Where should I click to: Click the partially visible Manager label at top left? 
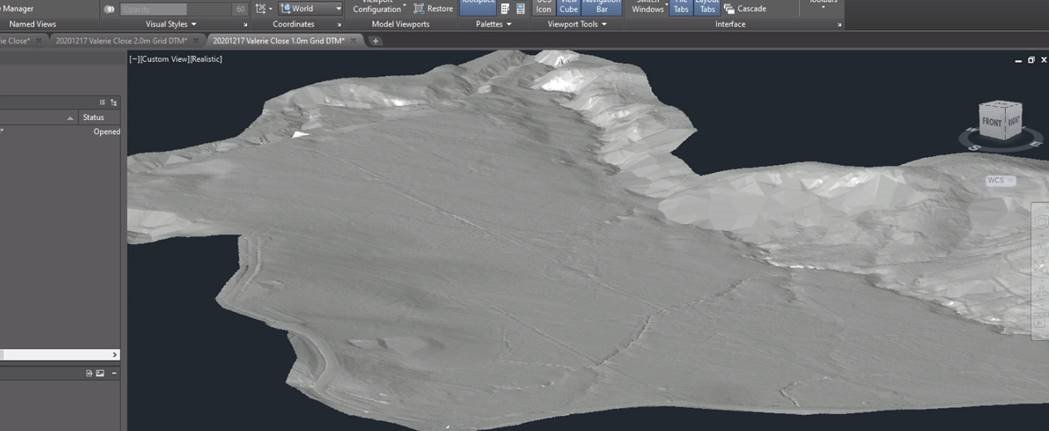click(17, 9)
